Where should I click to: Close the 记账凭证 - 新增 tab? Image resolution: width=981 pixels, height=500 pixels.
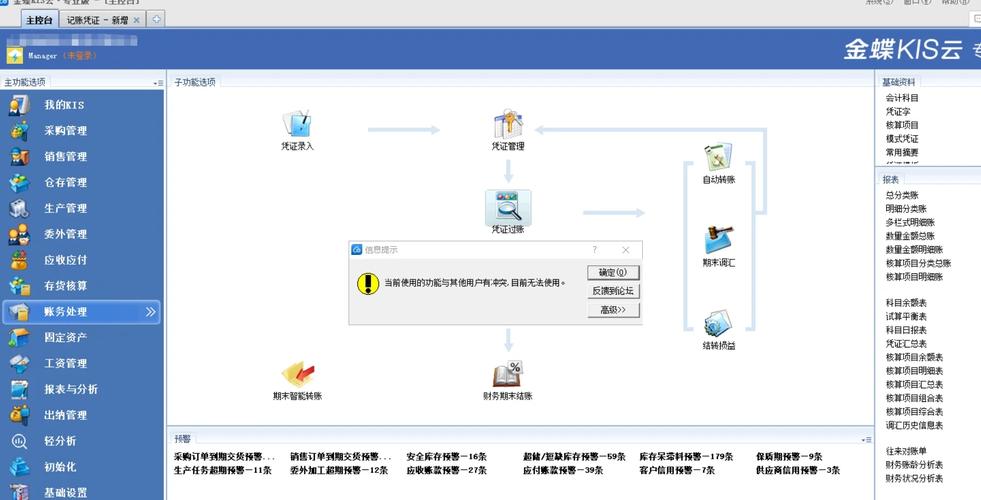pyautogui.click(x=136, y=20)
